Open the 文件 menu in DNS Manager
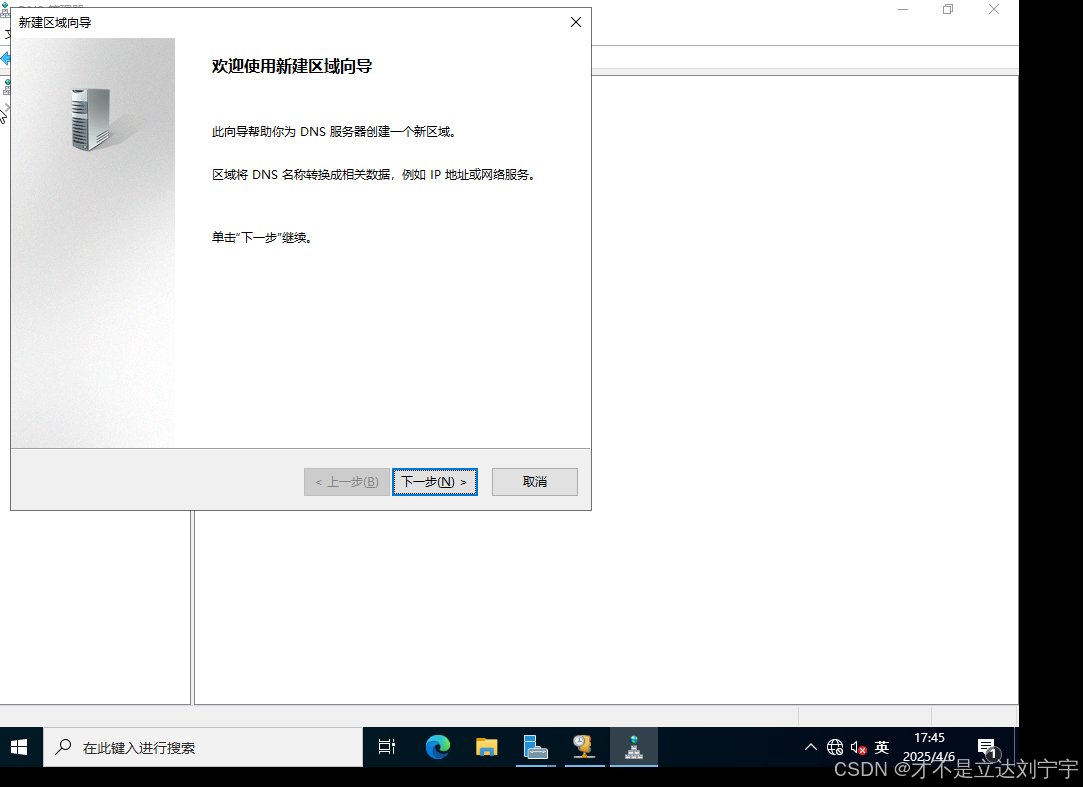Image resolution: width=1083 pixels, height=787 pixels. pos(7,32)
